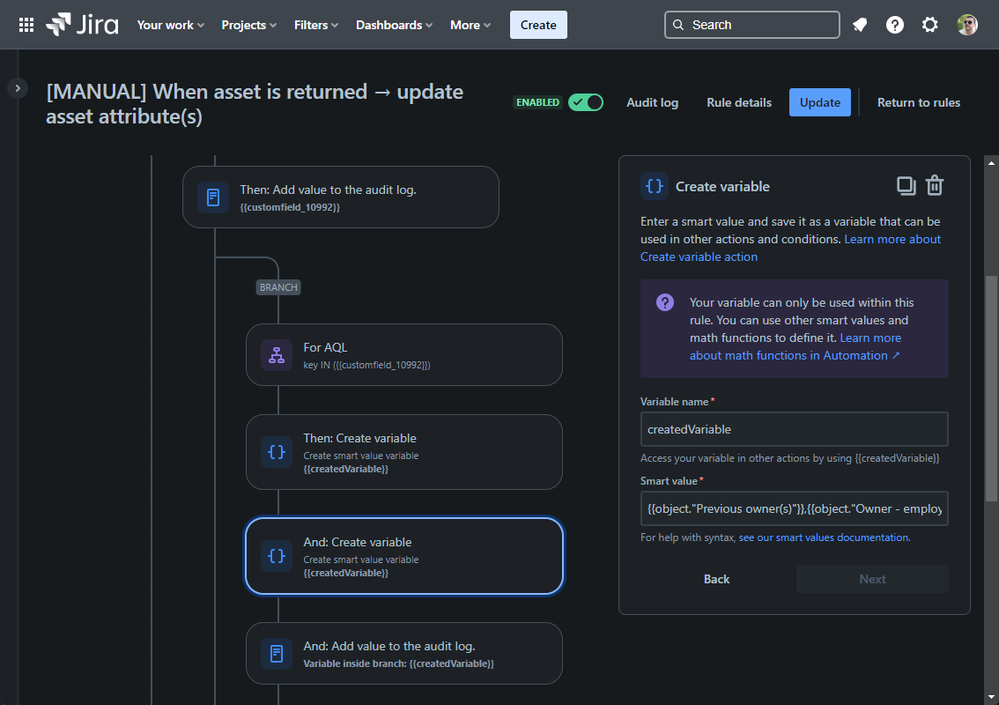Select the 'Then: Create variable' step

[x=404, y=452]
